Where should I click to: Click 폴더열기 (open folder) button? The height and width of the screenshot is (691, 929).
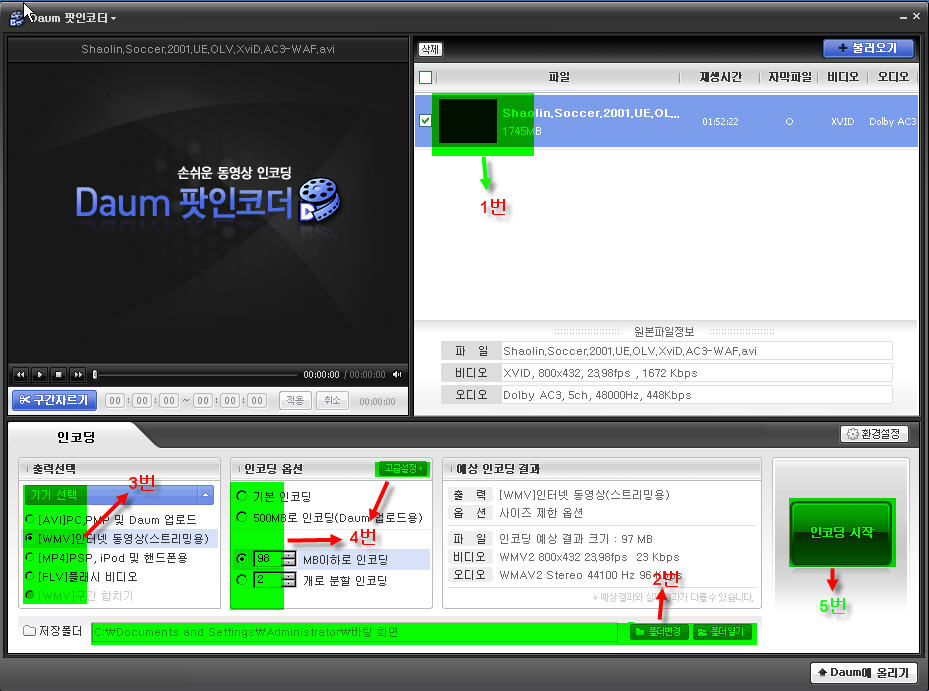[722, 632]
